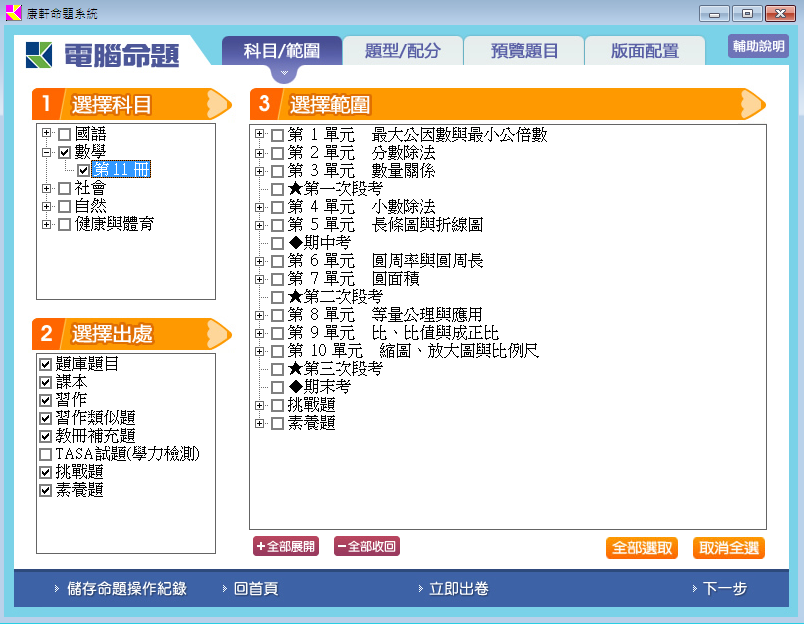The width and height of the screenshot is (804, 624).
Task: Click 立即出卷 to generate exam
Action: point(458,589)
